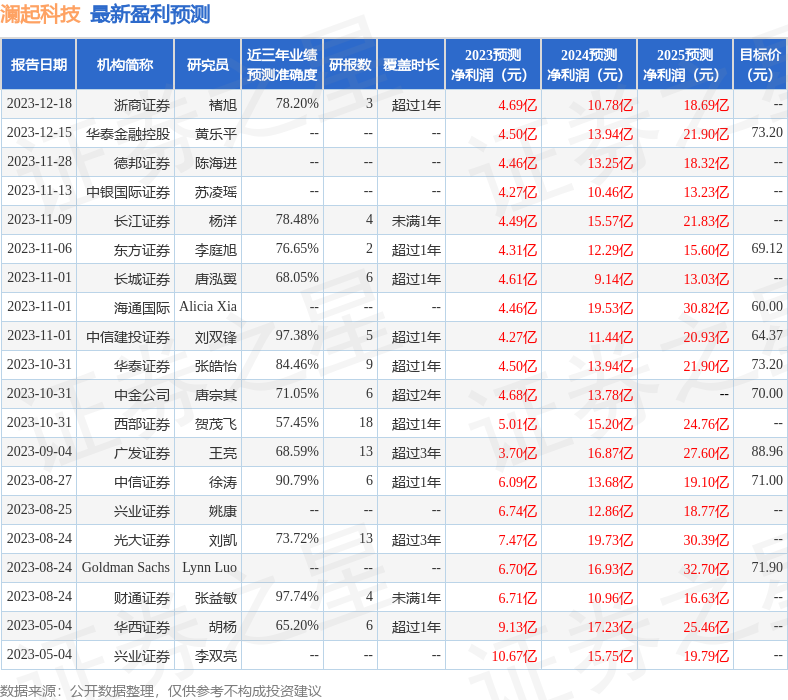788x700 pixels.
Task: Select the 2023预测净利润 column header
Action: click(492, 64)
